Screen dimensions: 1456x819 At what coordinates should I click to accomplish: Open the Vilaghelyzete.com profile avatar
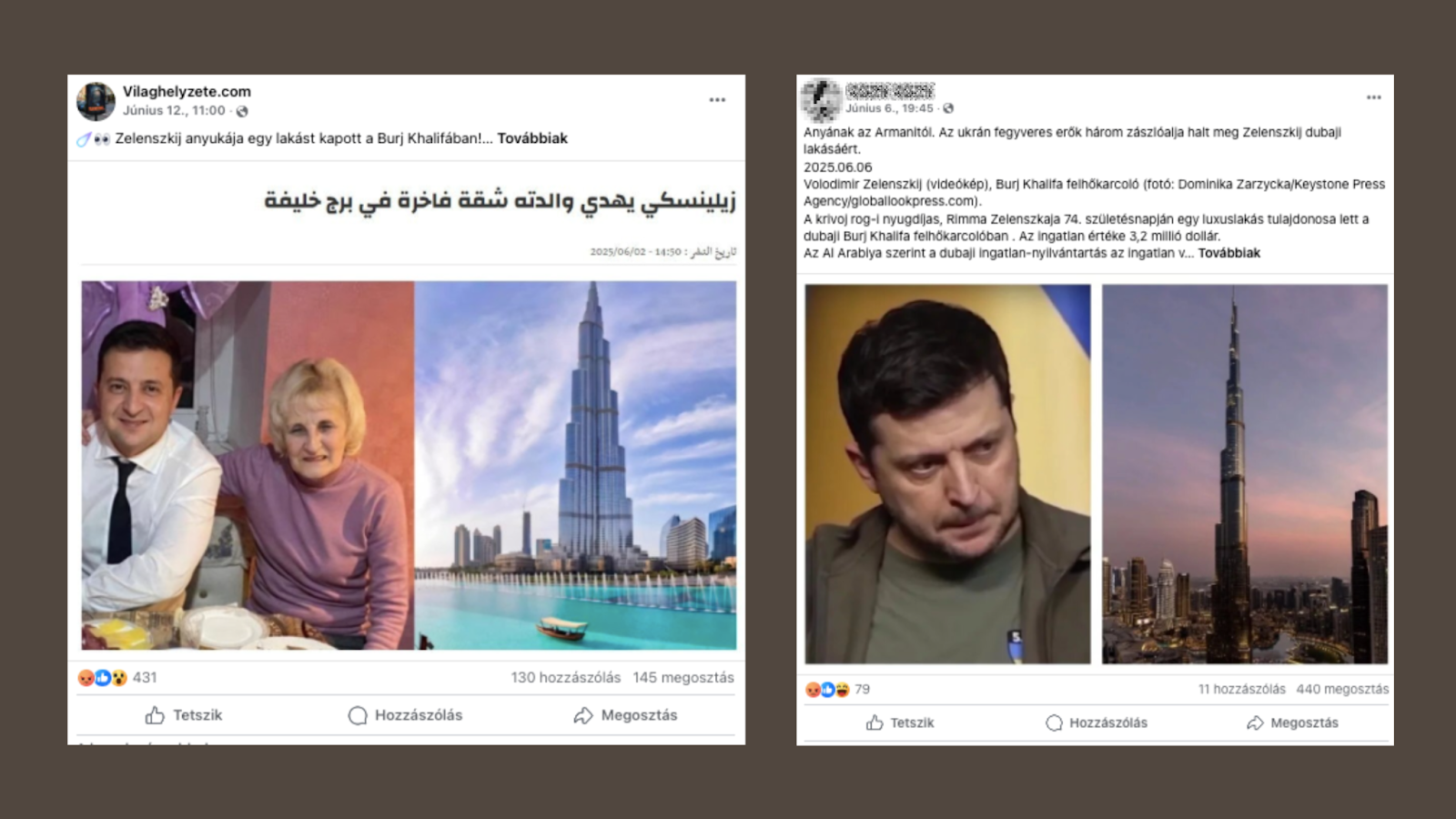click(96, 101)
